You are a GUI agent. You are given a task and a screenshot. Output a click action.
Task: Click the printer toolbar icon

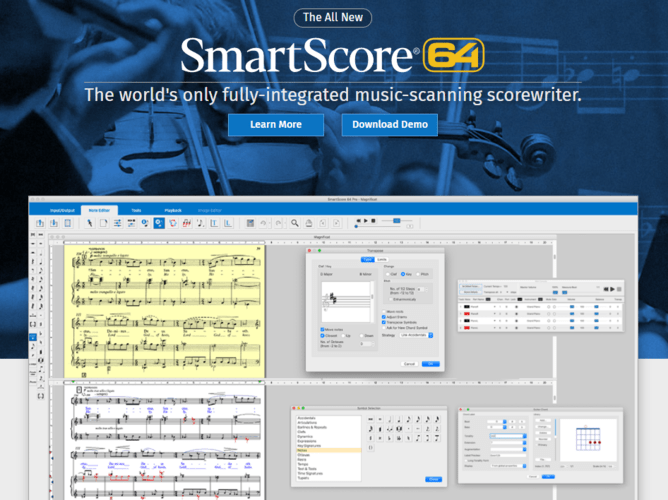[308, 223]
